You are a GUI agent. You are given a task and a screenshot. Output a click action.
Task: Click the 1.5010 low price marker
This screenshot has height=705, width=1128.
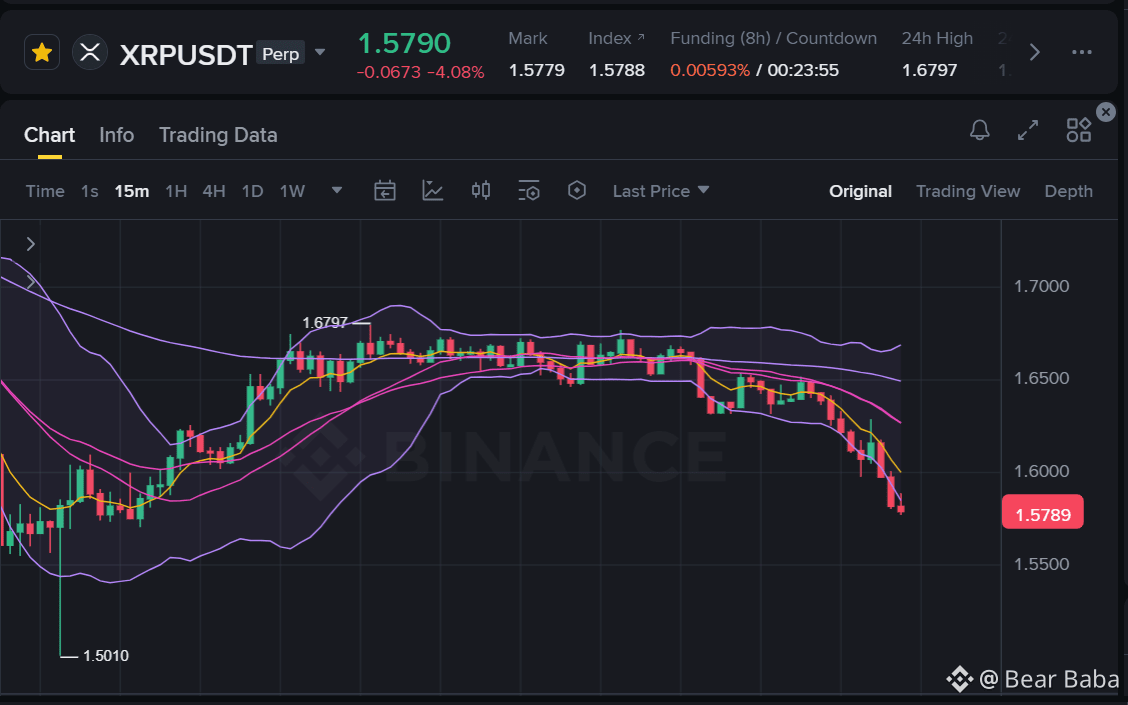106,656
